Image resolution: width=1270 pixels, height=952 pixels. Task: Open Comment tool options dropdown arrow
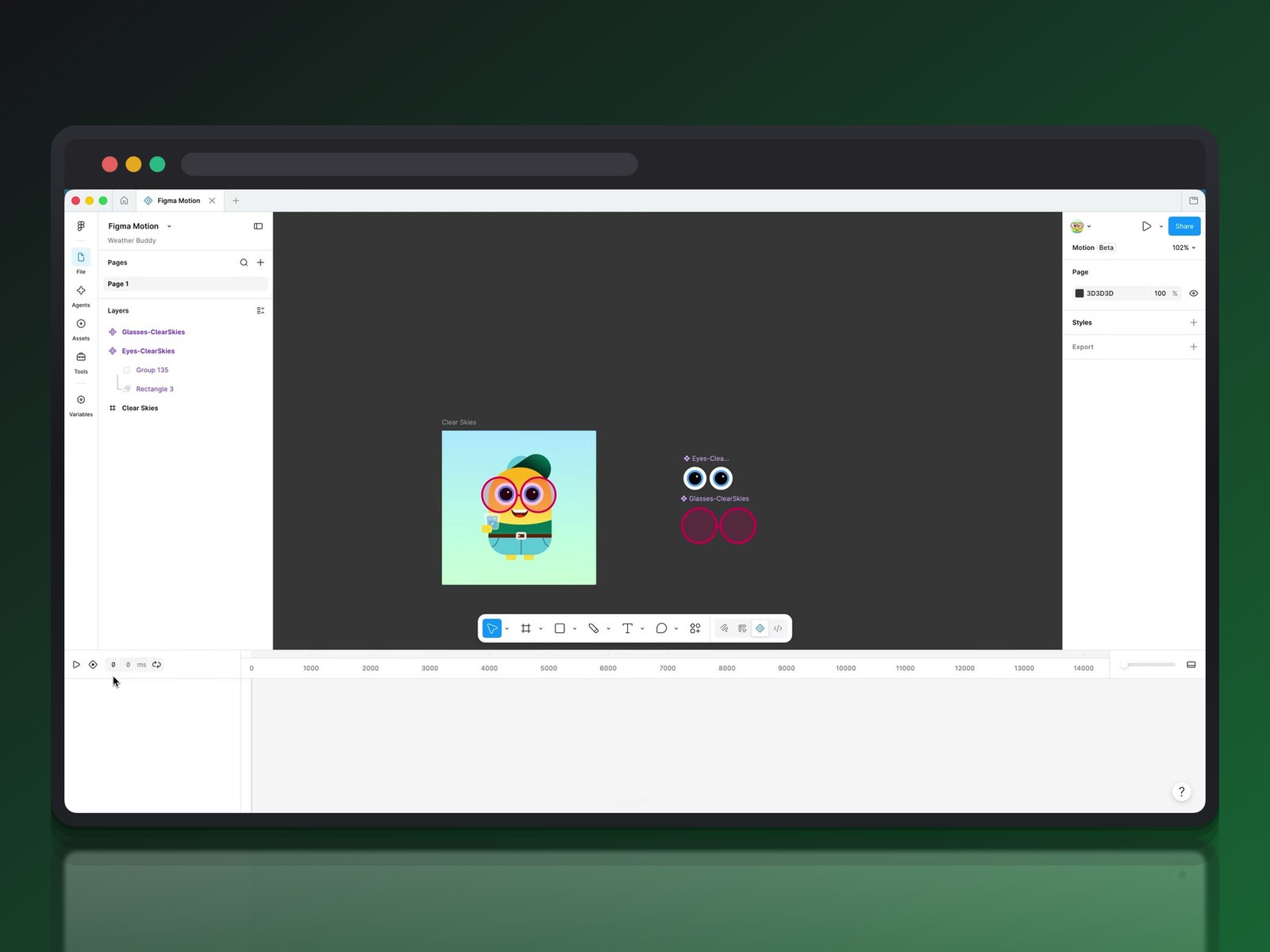tap(676, 629)
